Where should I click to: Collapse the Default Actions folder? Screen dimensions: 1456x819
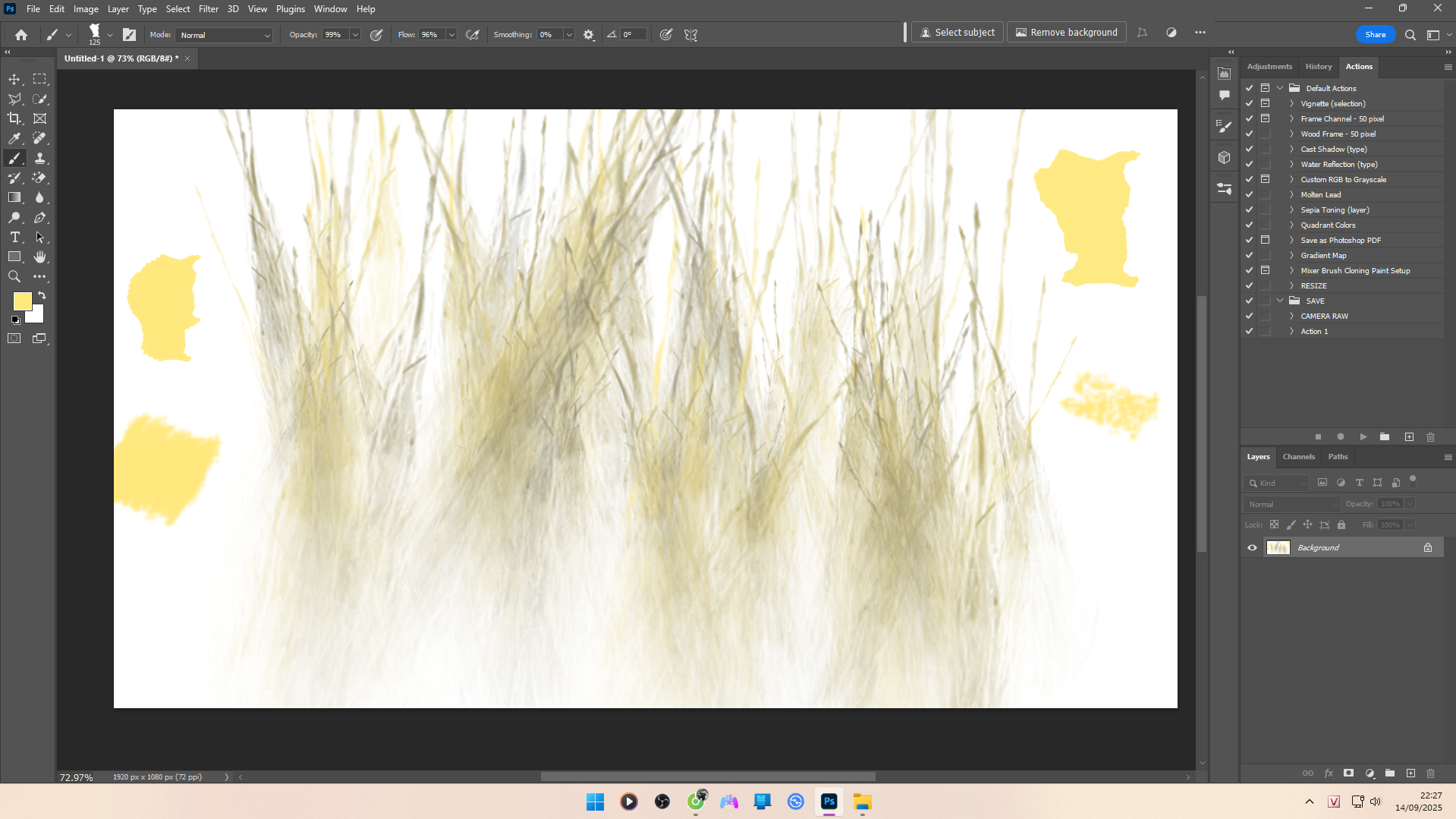point(1280,88)
